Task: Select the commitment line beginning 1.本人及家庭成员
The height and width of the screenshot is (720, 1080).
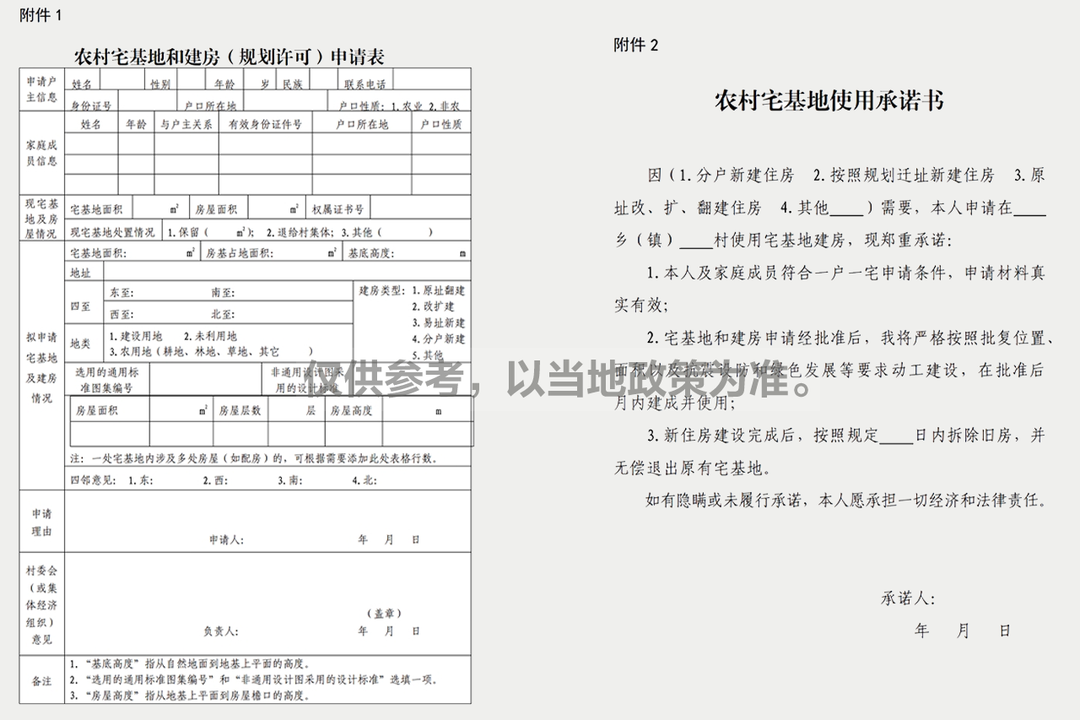Action: [830, 289]
